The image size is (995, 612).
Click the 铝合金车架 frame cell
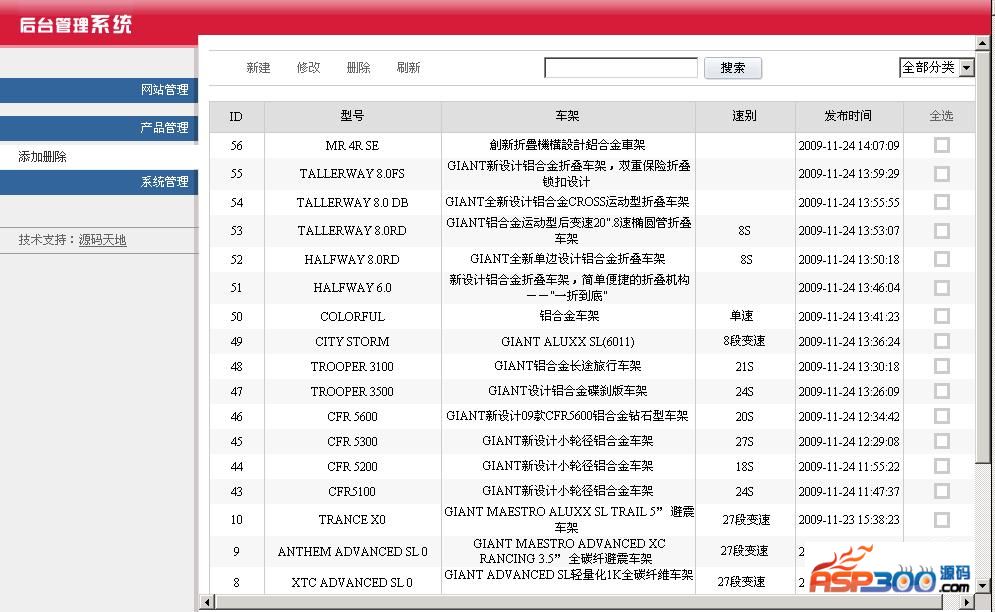click(x=569, y=316)
